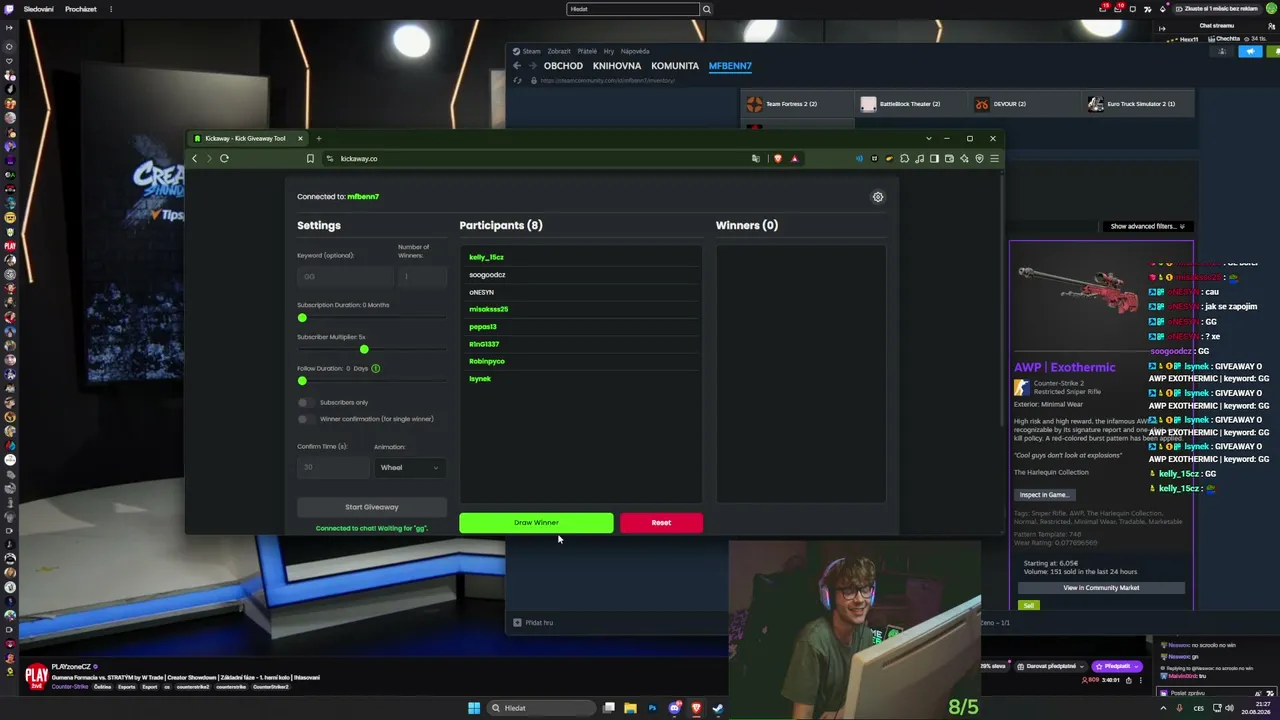Open File Explorer from taskbar
Image resolution: width=1280 pixels, height=720 pixels.
tap(630, 708)
